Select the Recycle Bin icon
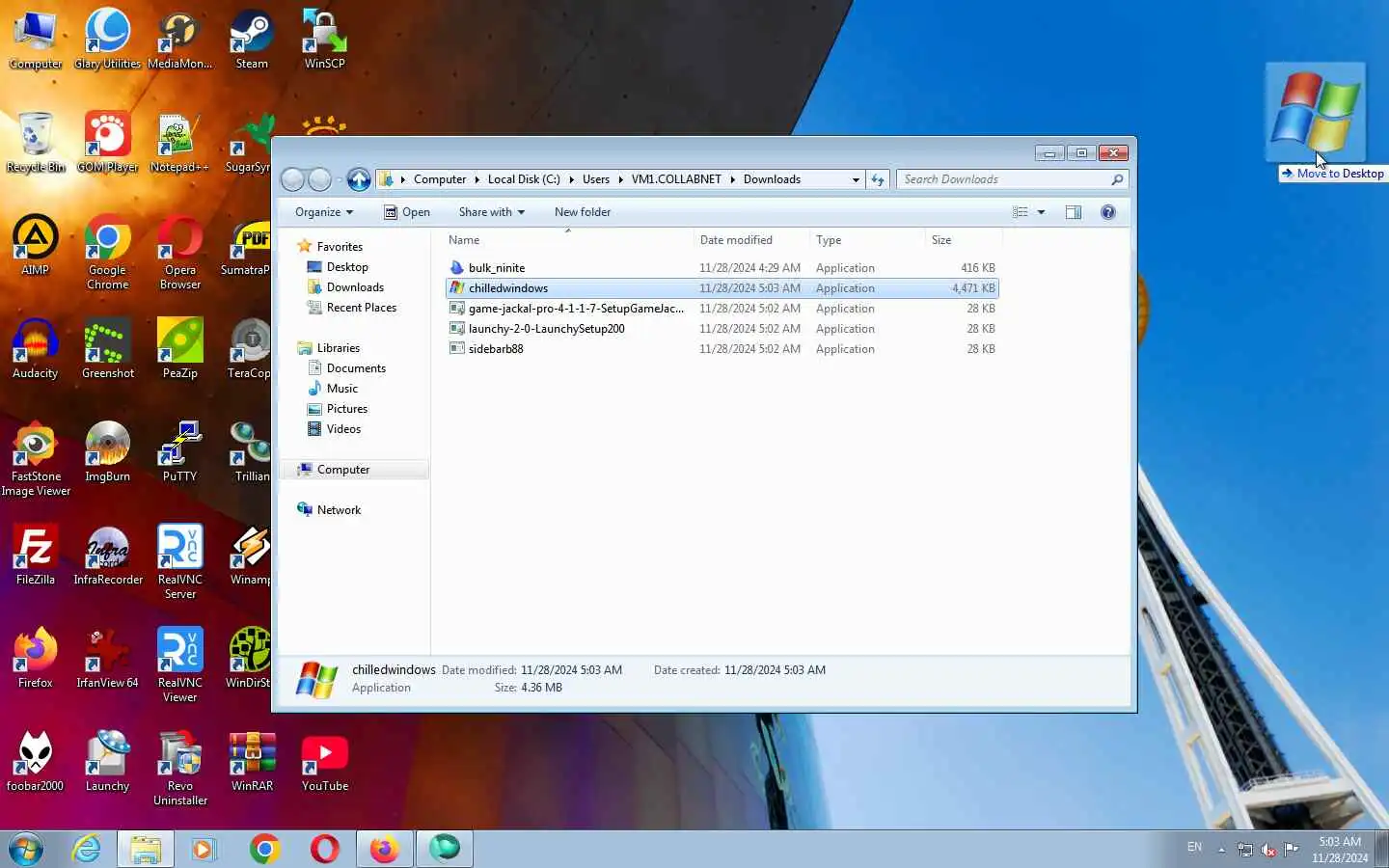Viewport: 1389px width, 868px height. click(36, 143)
